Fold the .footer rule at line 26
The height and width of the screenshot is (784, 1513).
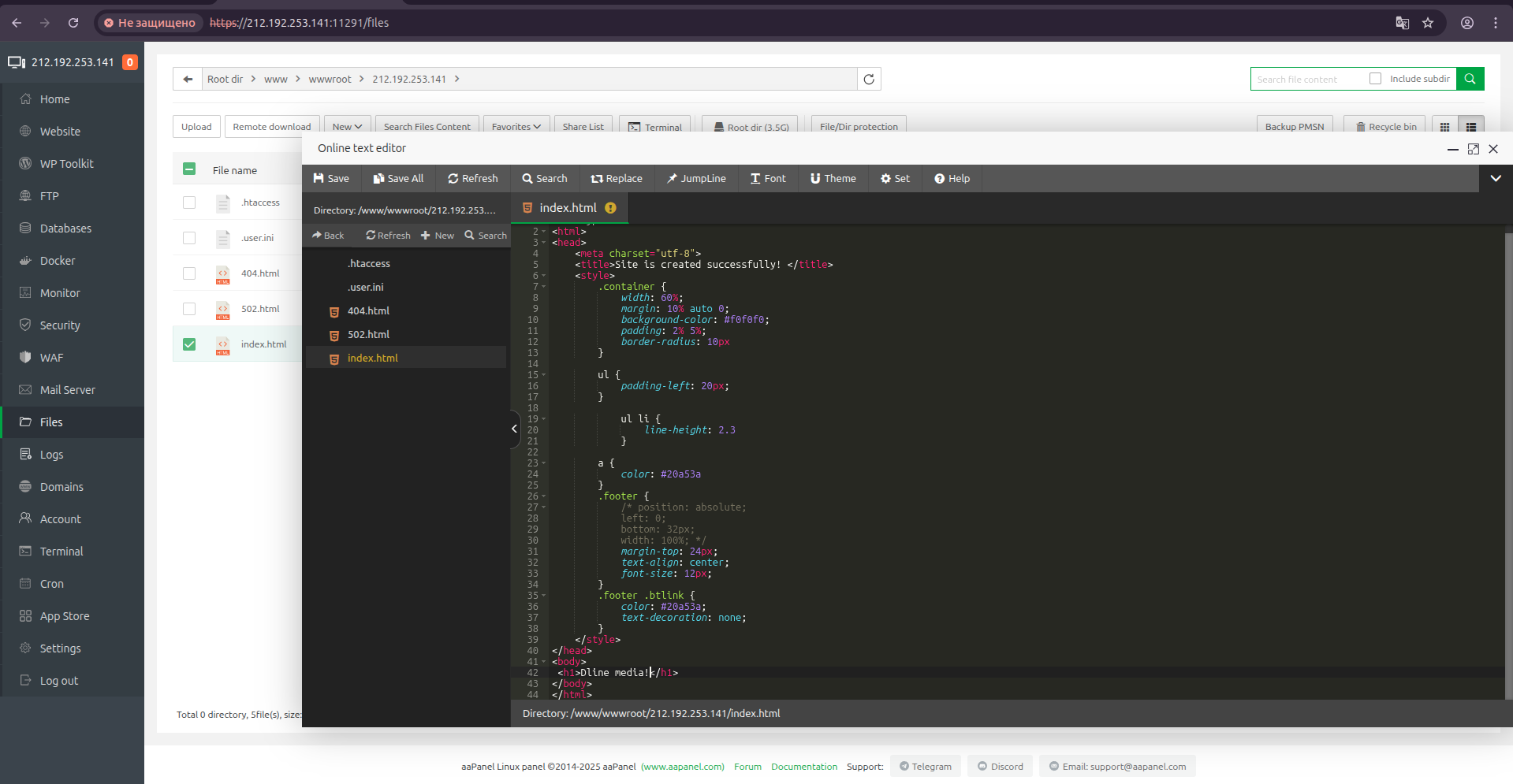tap(544, 496)
